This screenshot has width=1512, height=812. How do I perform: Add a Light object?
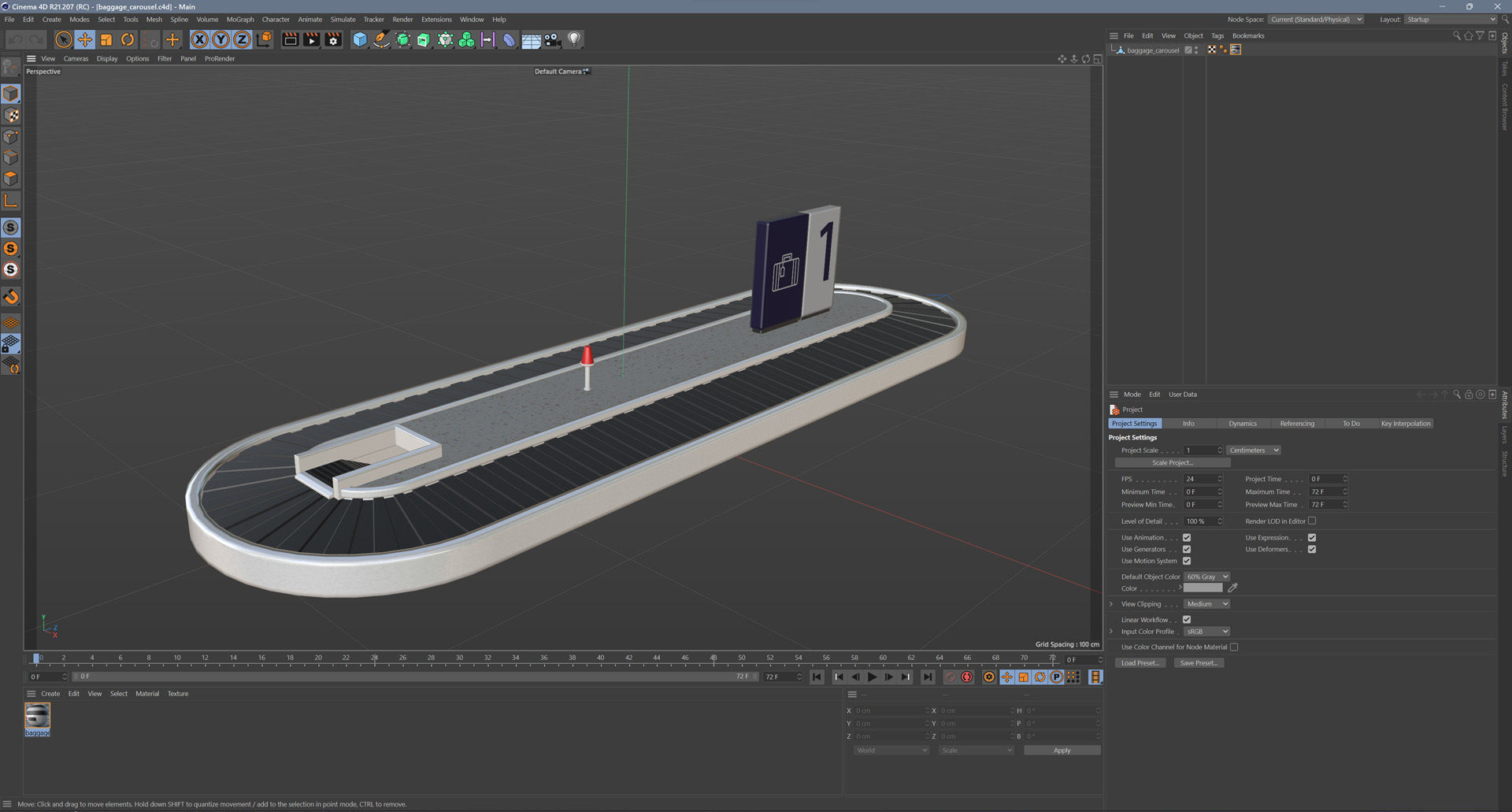click(x=574, y=39)
